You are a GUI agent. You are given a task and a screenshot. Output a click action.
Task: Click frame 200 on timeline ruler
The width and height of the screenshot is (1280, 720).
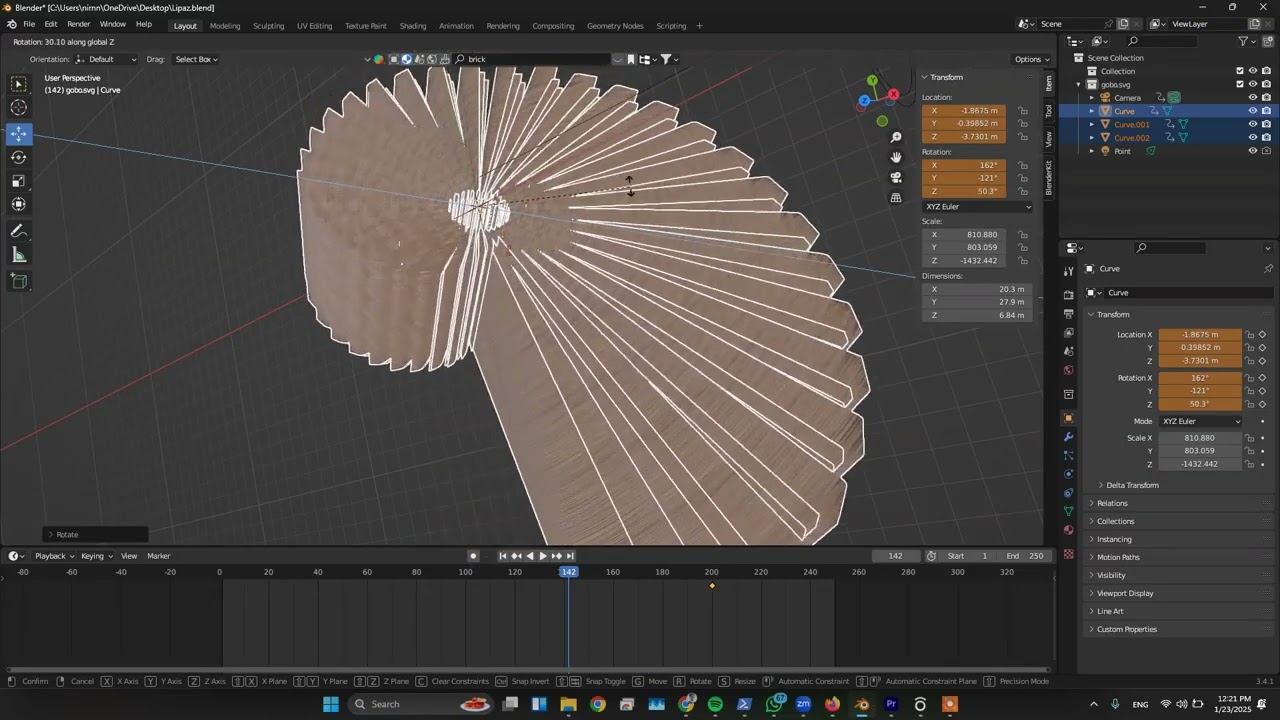click(x=711, y=572)
